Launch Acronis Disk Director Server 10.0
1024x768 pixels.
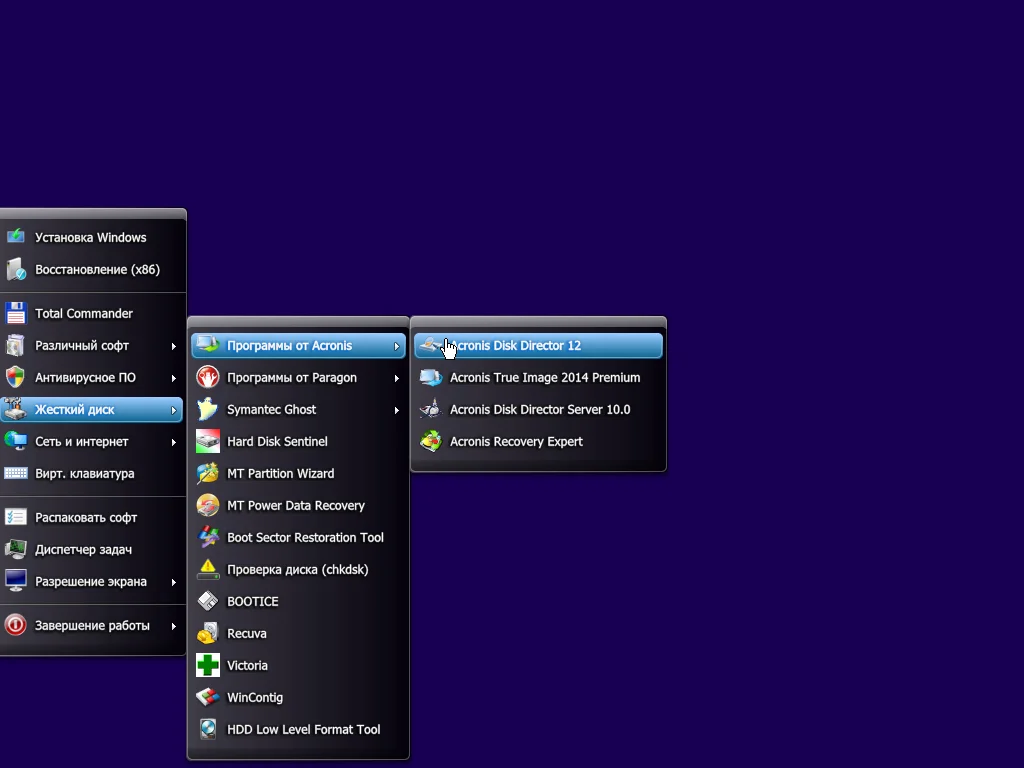click(x=539, y=409)
